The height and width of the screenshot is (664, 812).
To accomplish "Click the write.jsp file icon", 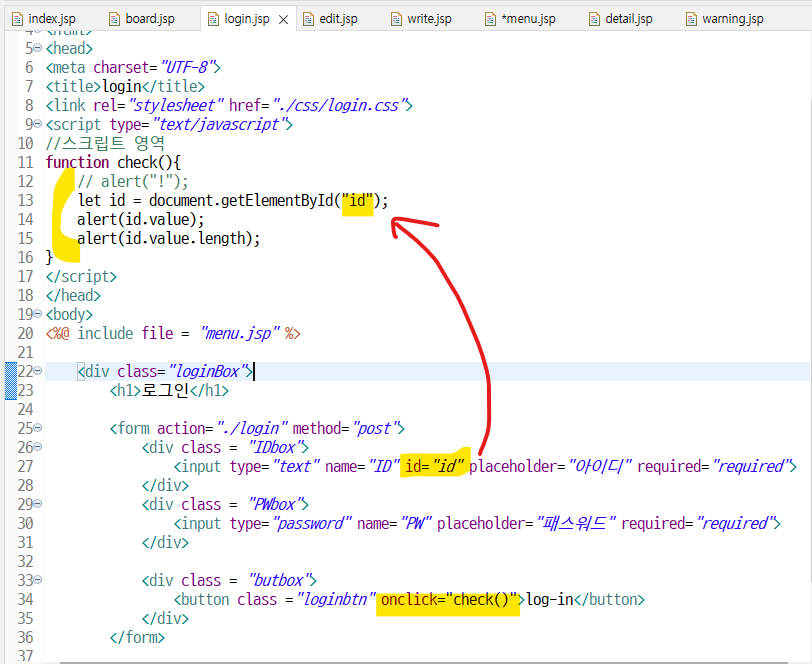I will [397, 20].
